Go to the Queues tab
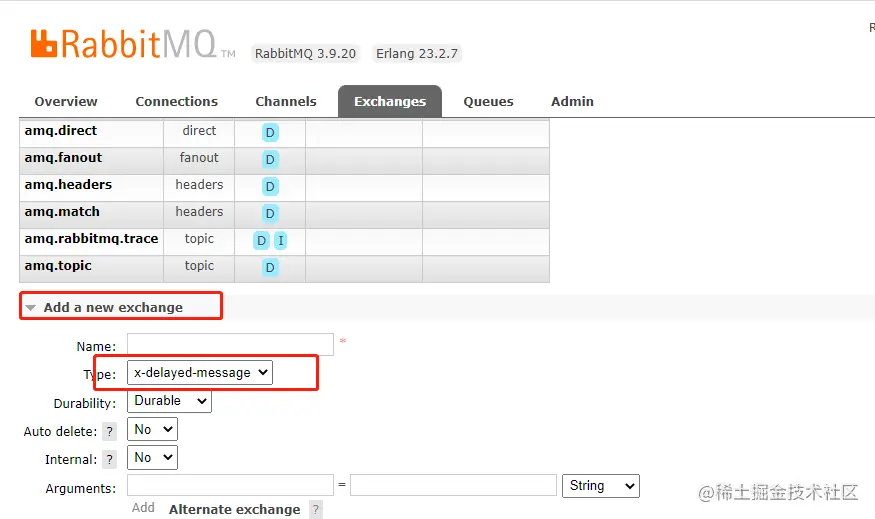The image size is (875, 519). [488, 102]
